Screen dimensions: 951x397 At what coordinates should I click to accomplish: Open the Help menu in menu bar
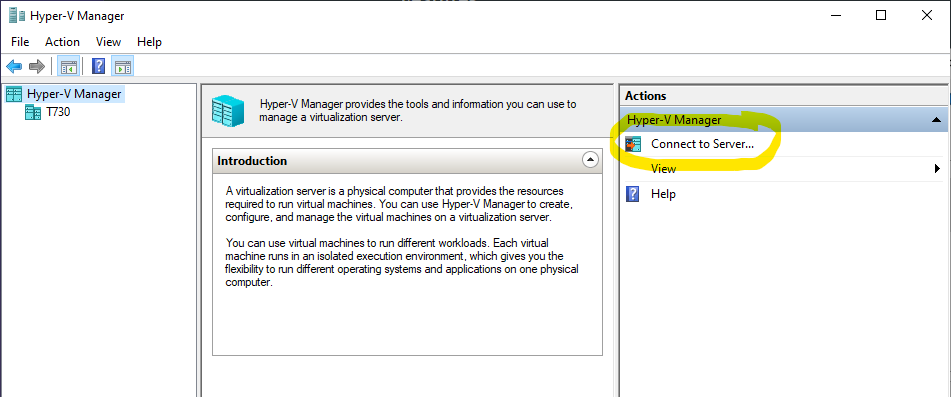pyautogui.click(x=149, y=42)
